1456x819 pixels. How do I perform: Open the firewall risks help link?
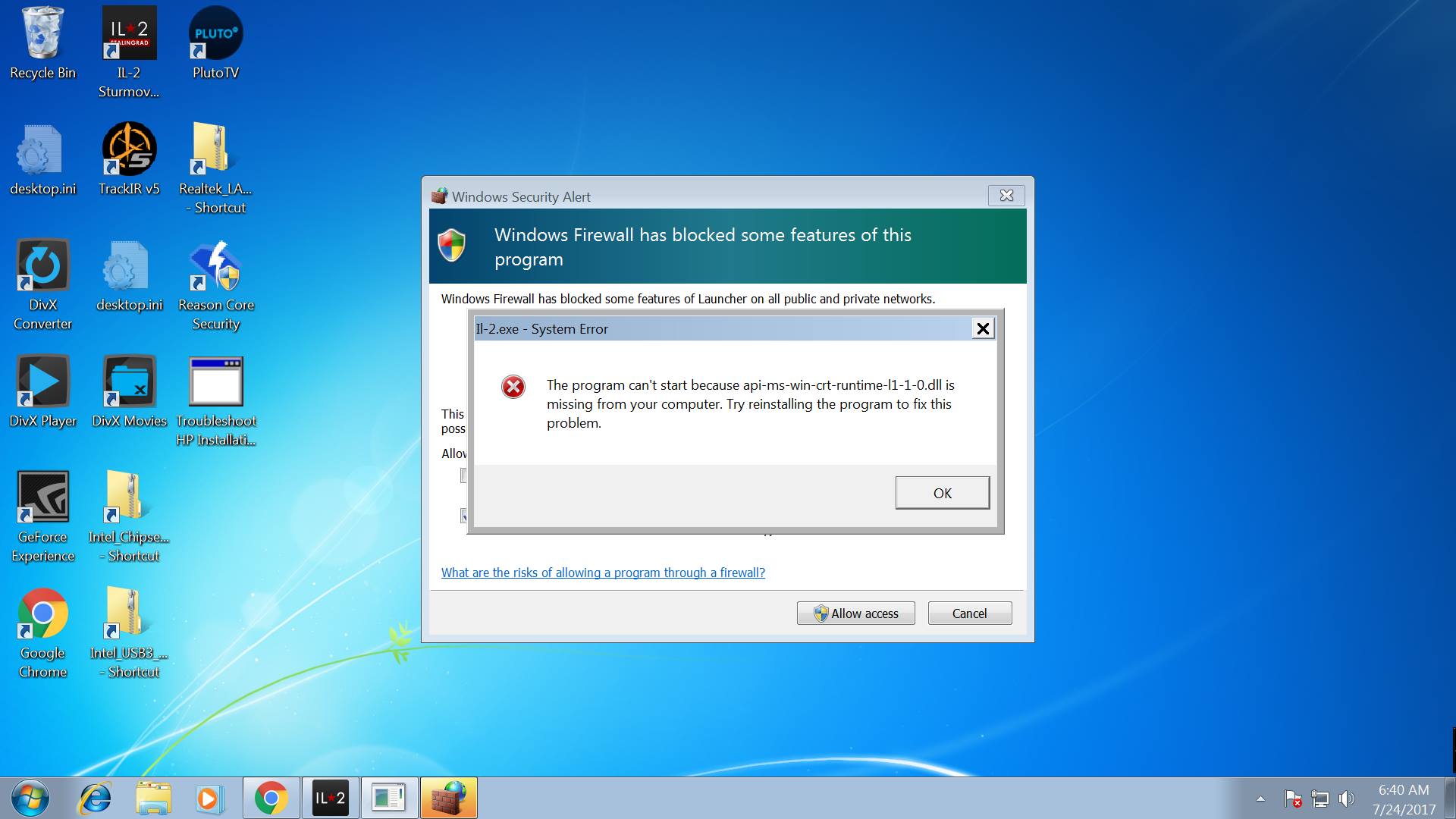pyautogui.click(x=603, y=573)
